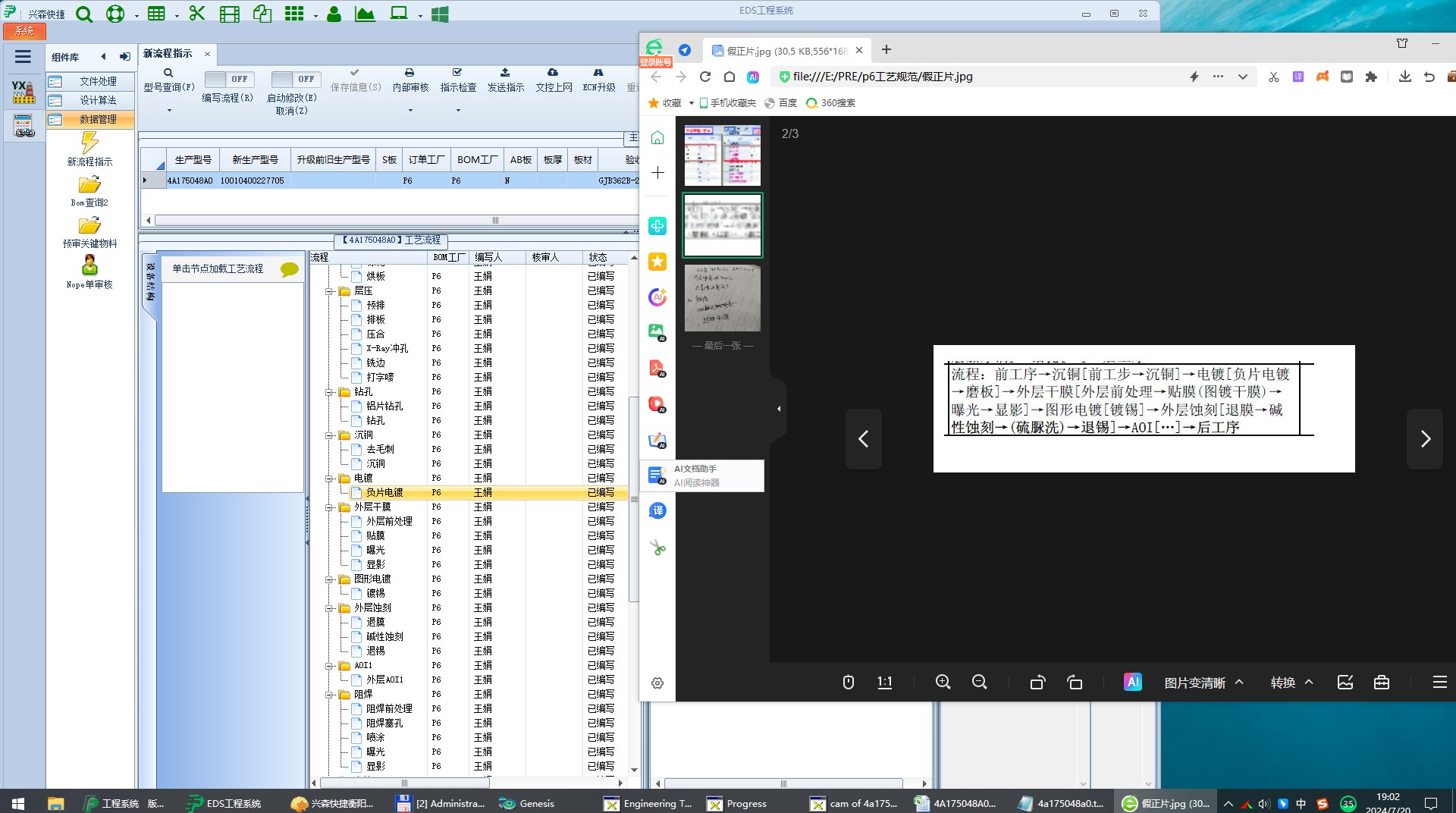1456x813 pixels.
Task: Open new browser tab plus button
Action: (886, 50)
